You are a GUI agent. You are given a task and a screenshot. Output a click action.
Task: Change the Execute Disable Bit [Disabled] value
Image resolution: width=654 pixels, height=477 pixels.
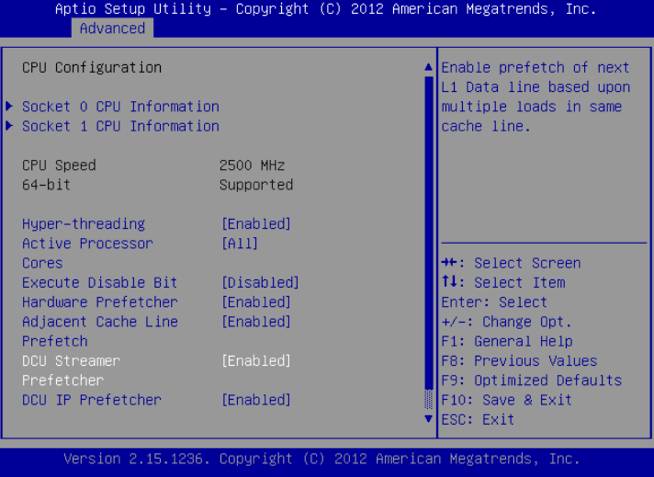click(260, 283)
